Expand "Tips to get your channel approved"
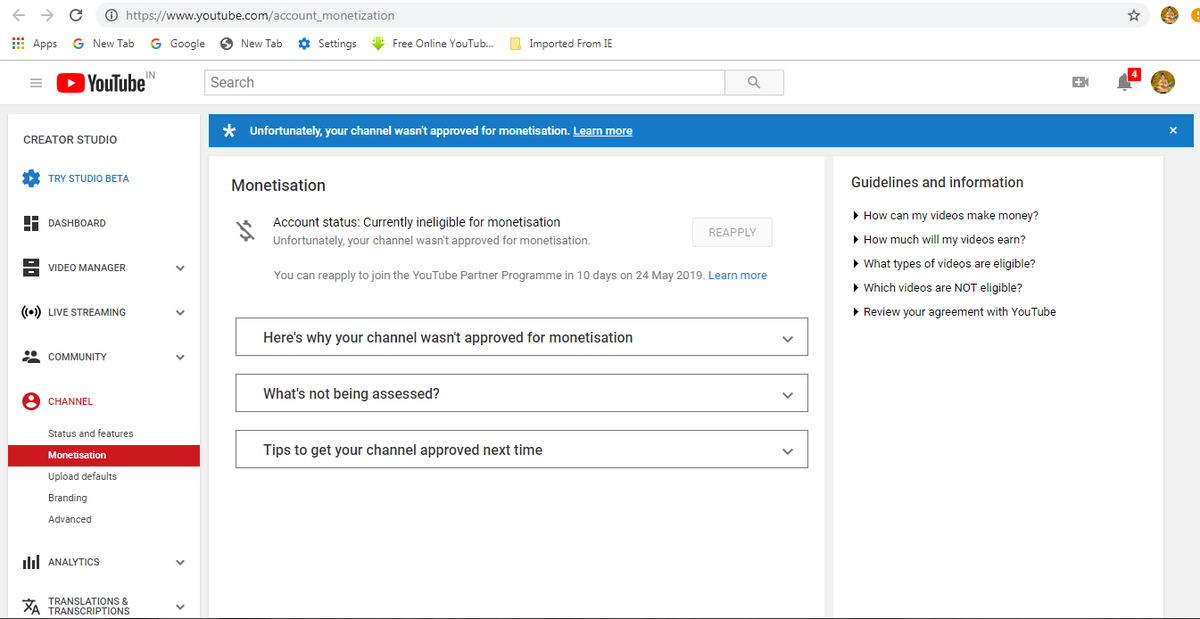 [521, 449]
